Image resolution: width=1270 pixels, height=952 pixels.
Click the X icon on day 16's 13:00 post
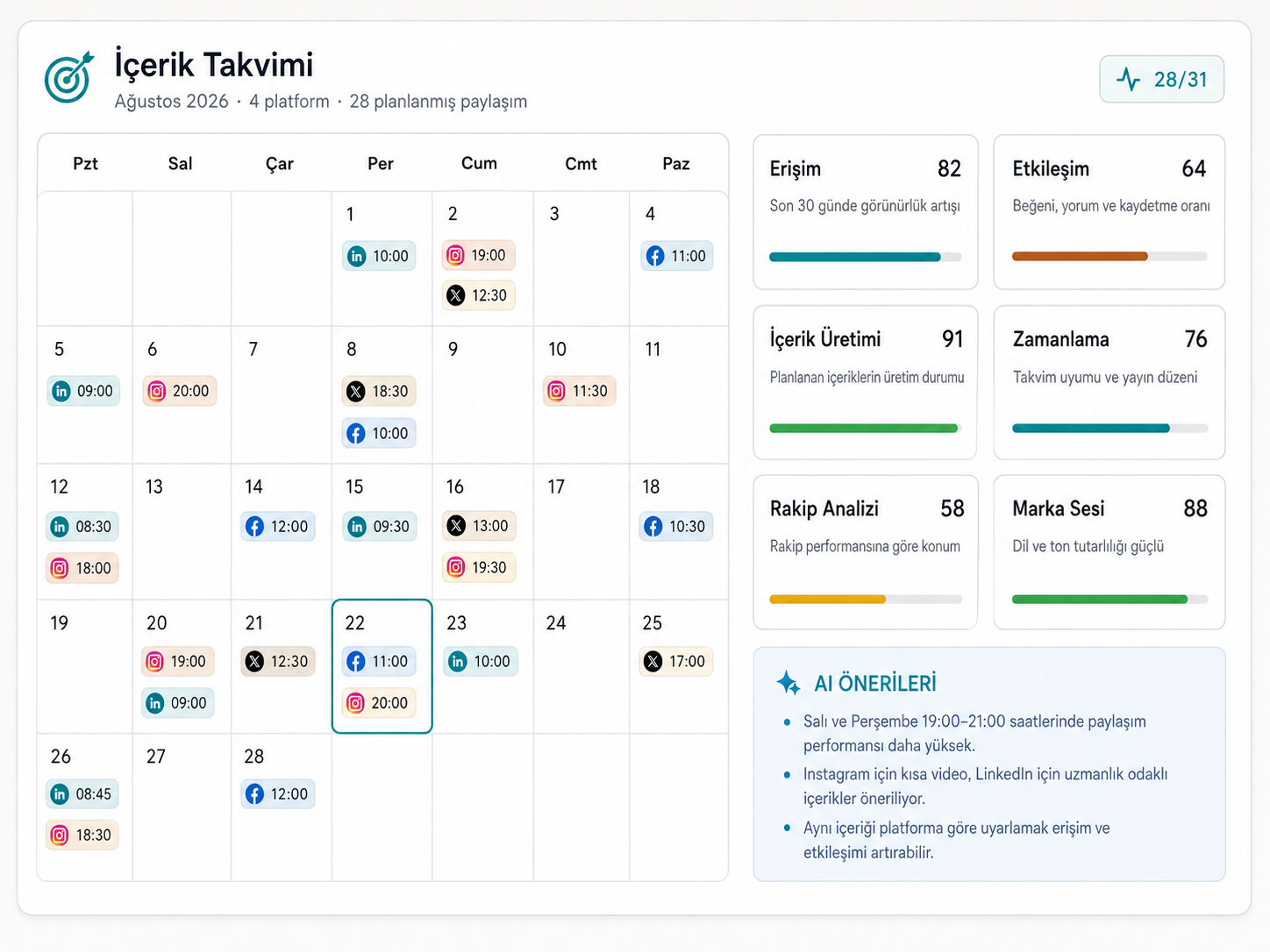point(456,526)
